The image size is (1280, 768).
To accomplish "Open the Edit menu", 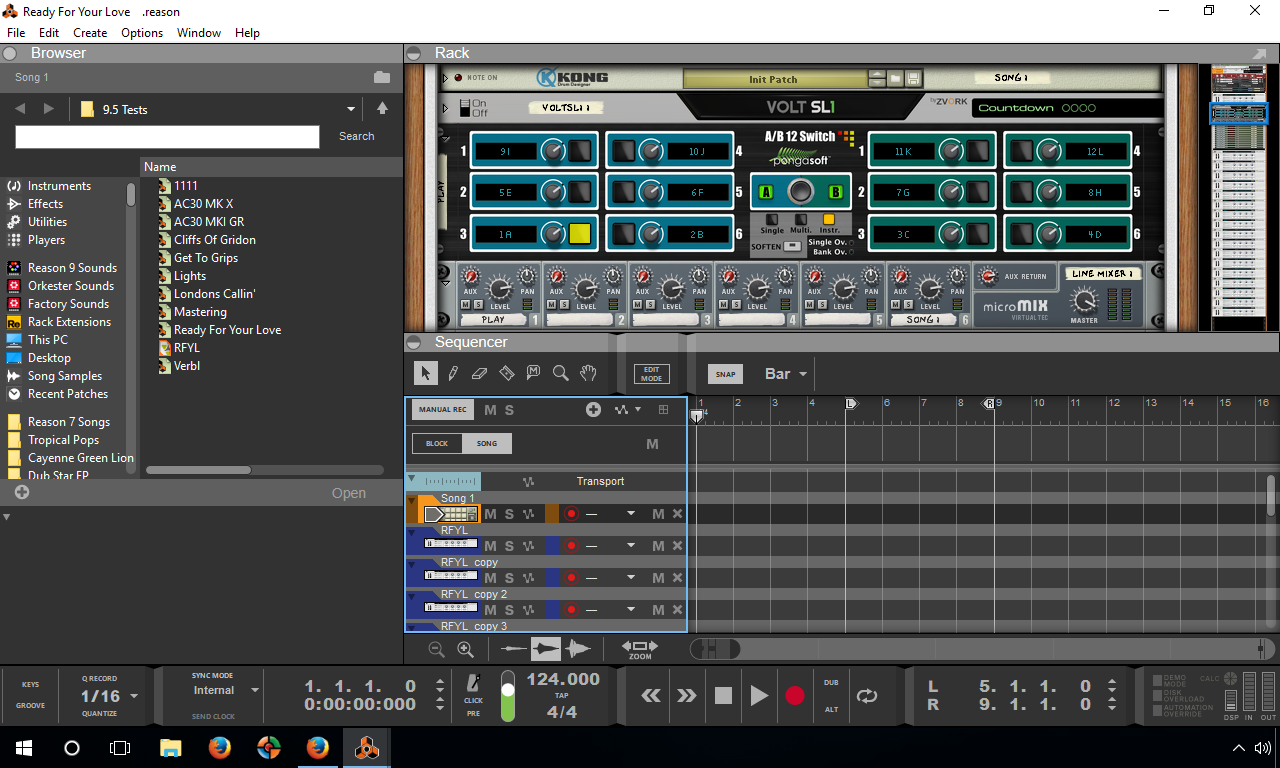I will coord(49,33).
